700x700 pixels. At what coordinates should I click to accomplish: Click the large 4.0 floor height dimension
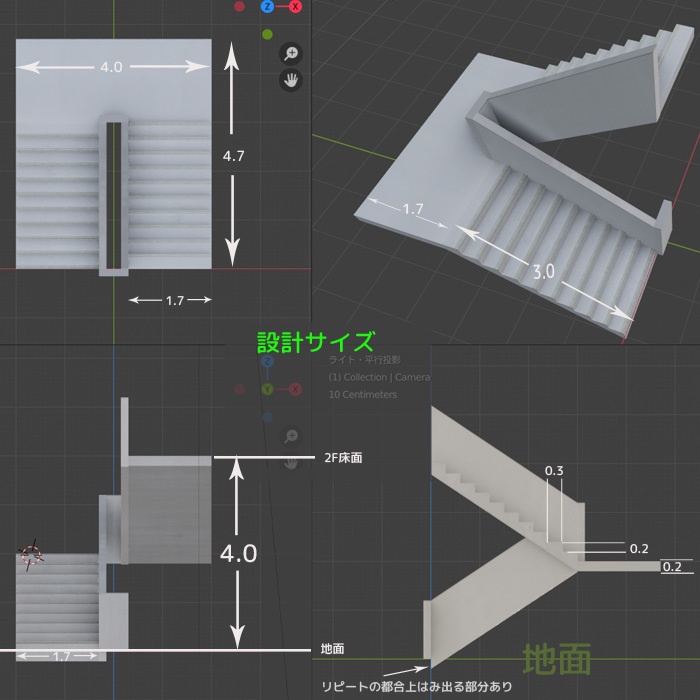coord(239,554)
